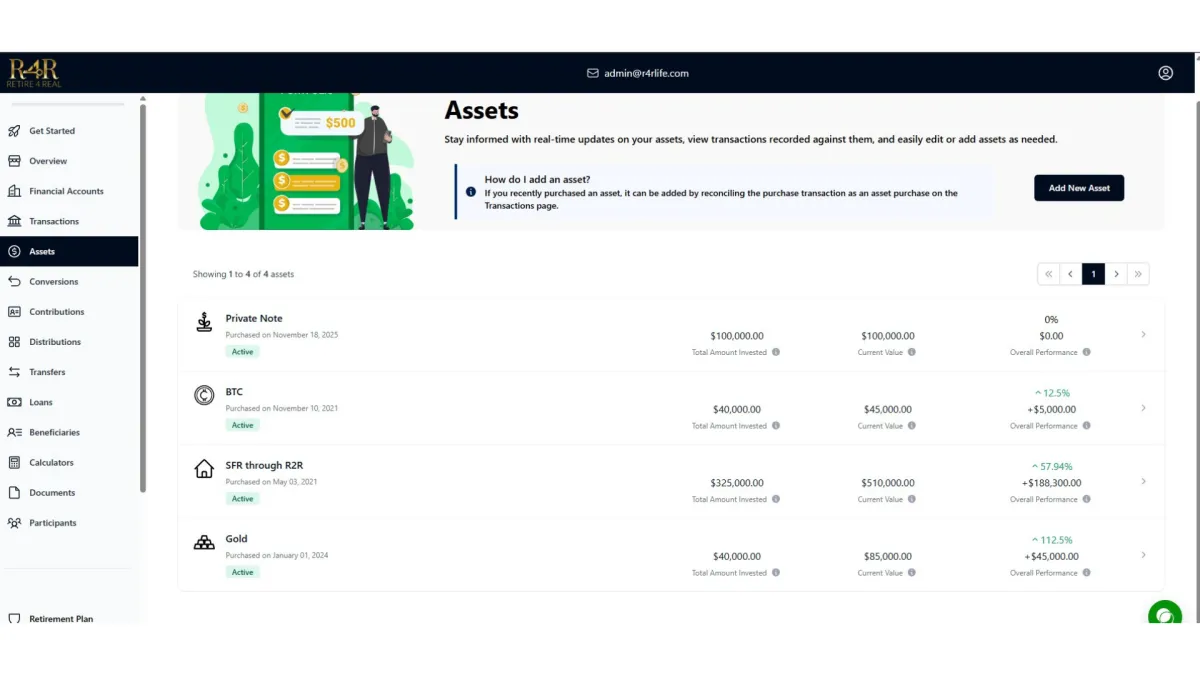Viewport: 1200px width, 675px height.
Task: Click the Transfers arrows icon
Action: [14, 372]
